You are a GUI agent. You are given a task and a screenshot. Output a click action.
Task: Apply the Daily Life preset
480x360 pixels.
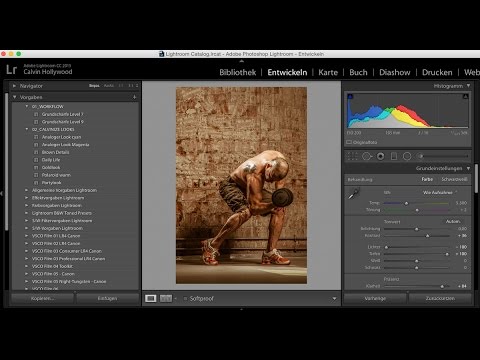[x=51, y=160]
